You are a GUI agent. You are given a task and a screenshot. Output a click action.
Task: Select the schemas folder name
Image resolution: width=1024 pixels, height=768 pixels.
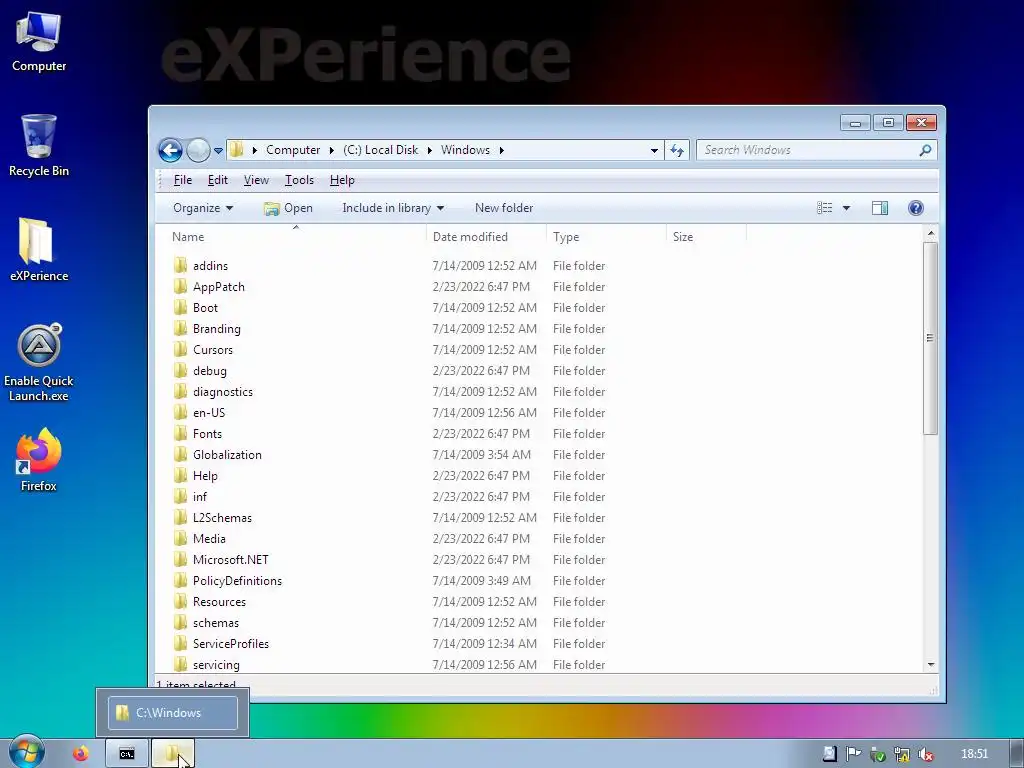pos(216,623)
